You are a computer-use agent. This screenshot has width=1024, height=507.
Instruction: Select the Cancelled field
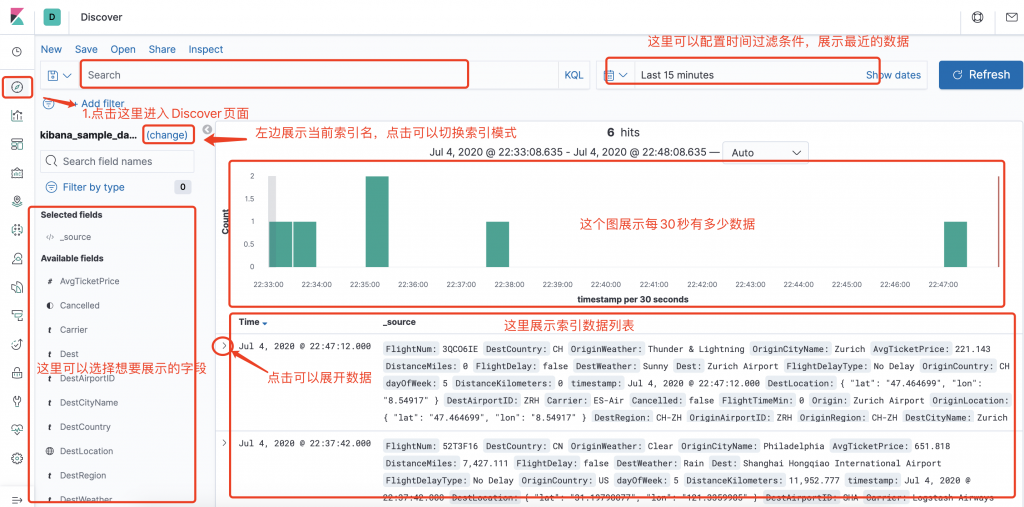click(80, 305)
